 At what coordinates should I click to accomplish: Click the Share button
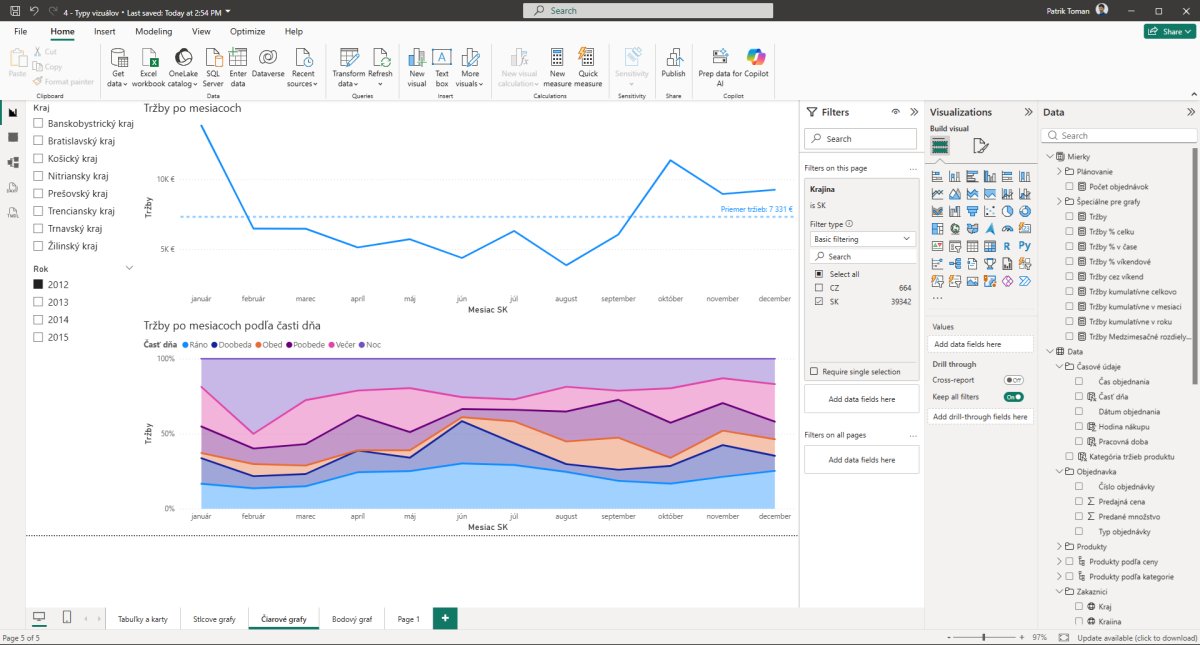pyautogui.click(x=1170, y=32)
